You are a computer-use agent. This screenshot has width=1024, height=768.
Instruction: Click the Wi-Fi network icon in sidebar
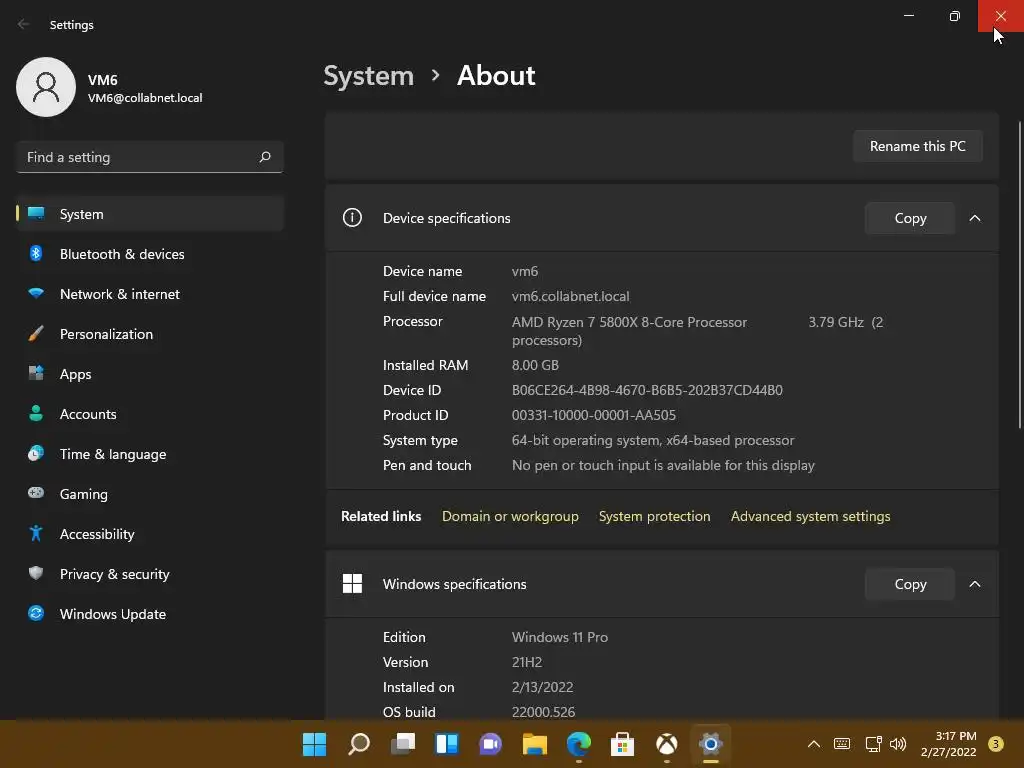[x=36, y=293]
